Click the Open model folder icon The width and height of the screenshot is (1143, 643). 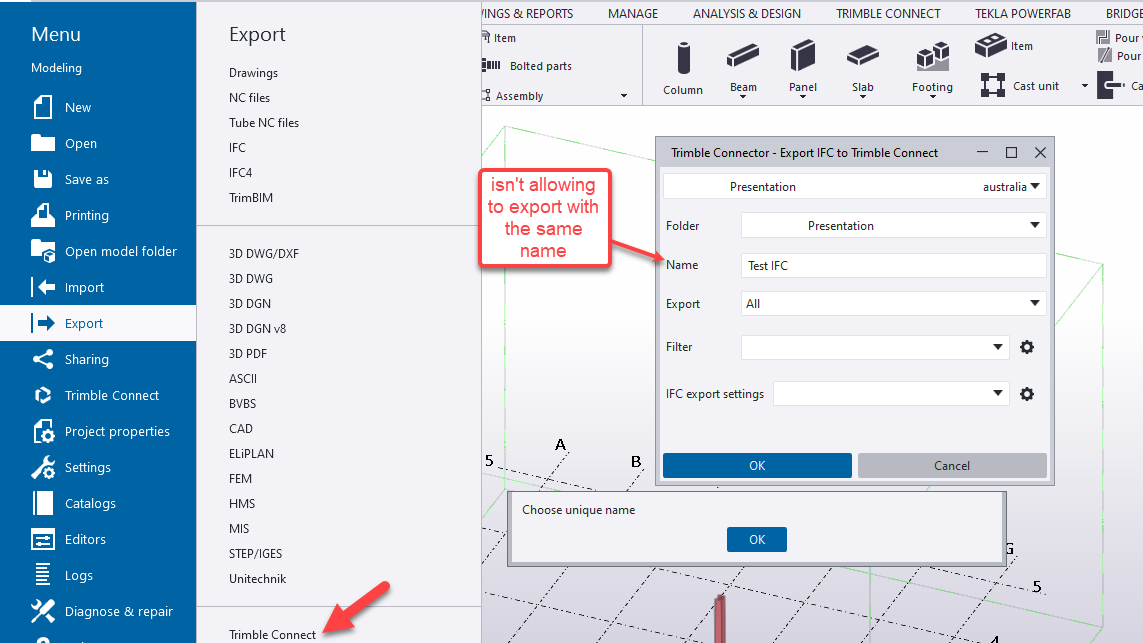[43, 251]
